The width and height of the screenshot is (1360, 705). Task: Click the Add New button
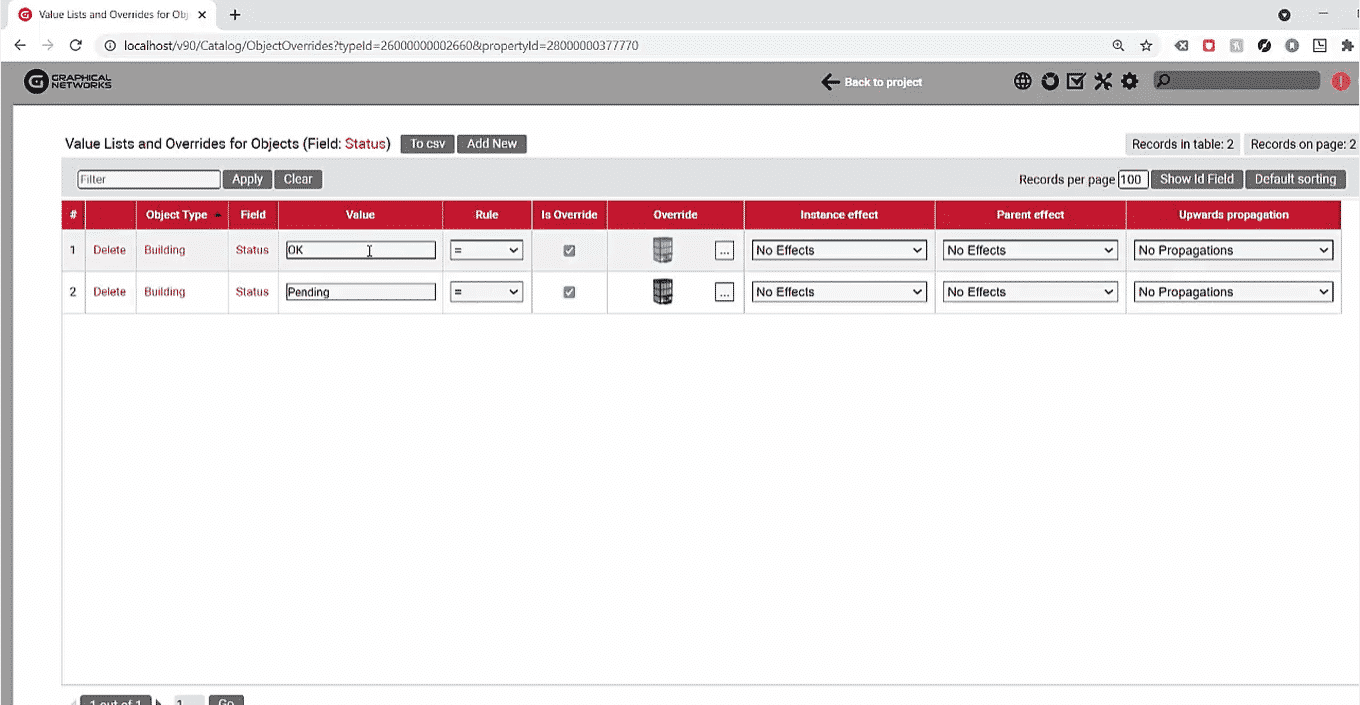(x=492, y=144)
